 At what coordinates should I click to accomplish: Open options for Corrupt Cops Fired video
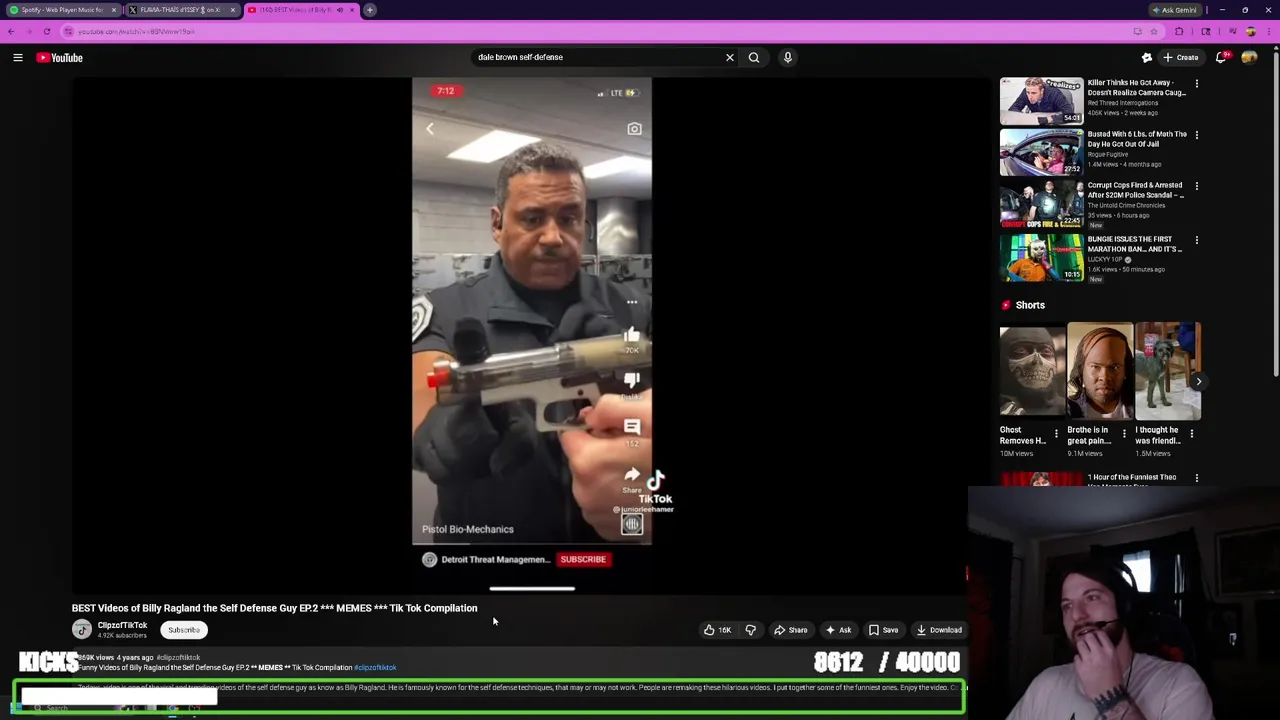coord(1197,186)
